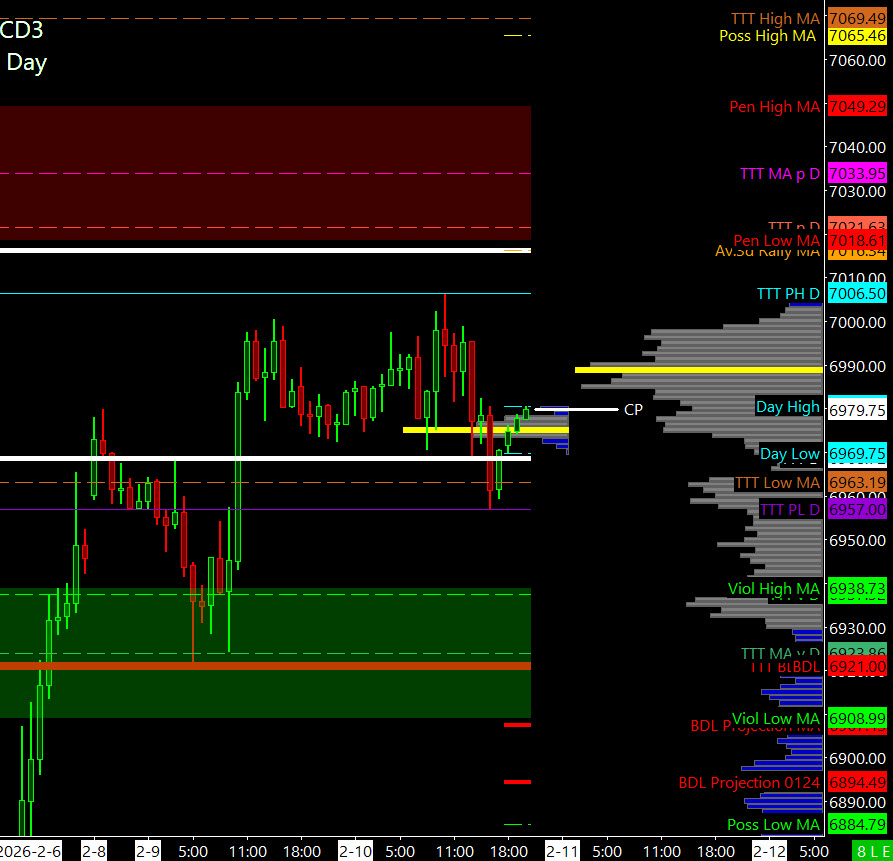This screenshot has width=893, height=861.
Task: Select the Pen High MA price tag 7049.29
Action: [x=857, y=106]
